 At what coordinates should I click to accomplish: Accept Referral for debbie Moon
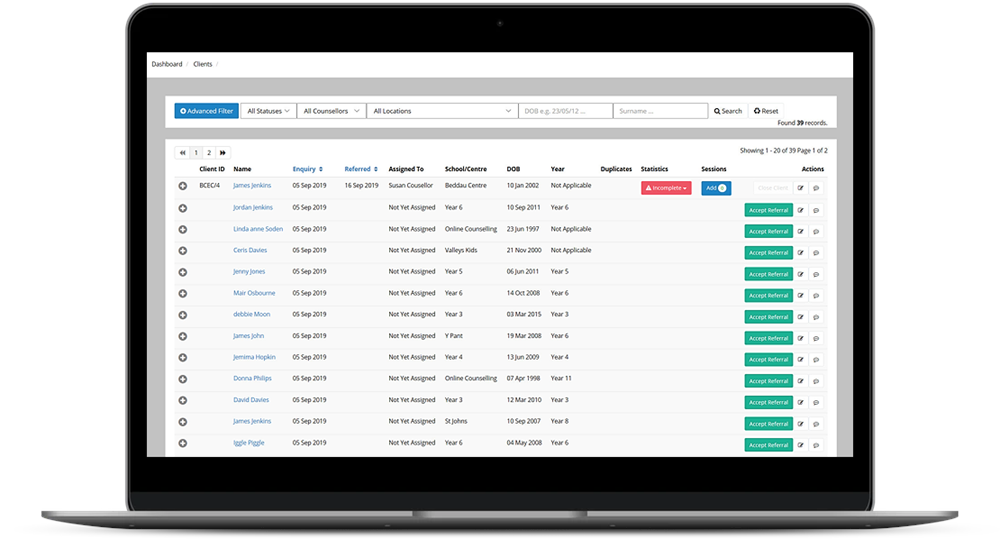pos(768,317)
